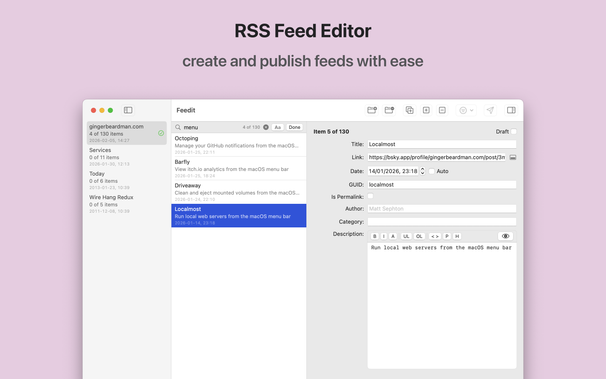This screenshot has height=379, width=606.
Task: Insert code tag with < > button
Action: coord(435,236)
